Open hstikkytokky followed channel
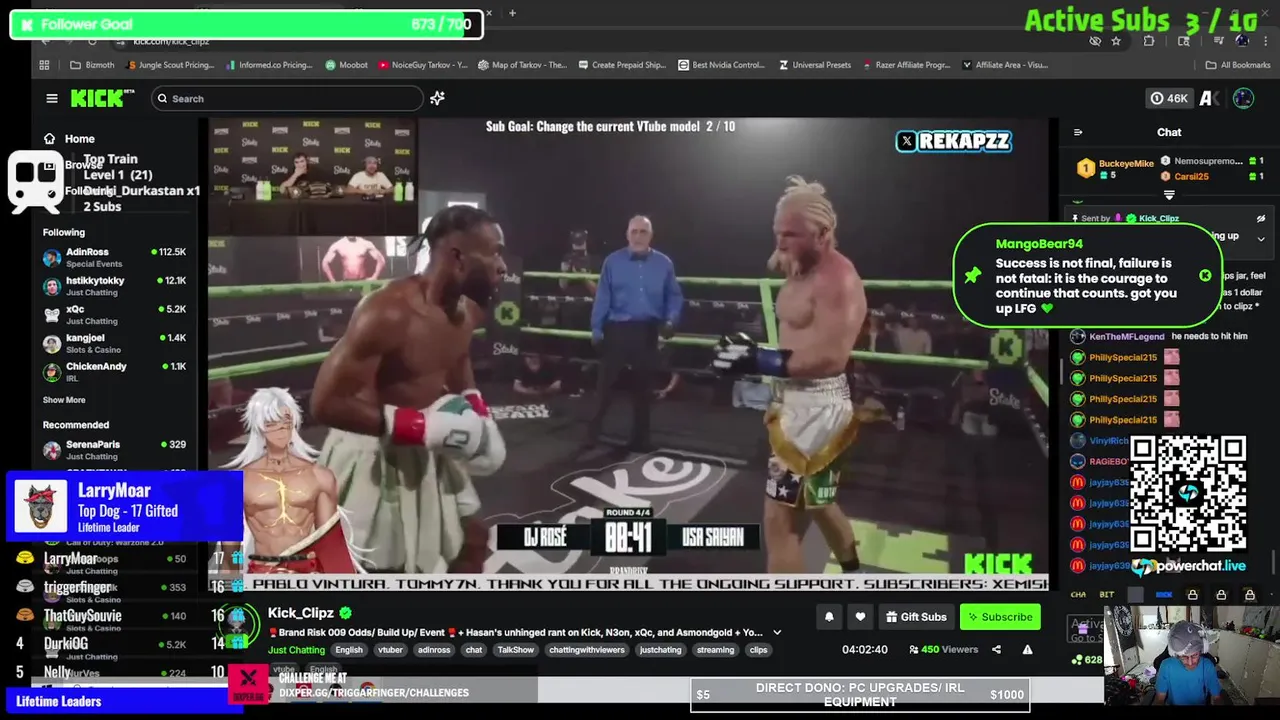Image resolution: width=1280 pixels, height=720 pixels. [x=114, y=286]
